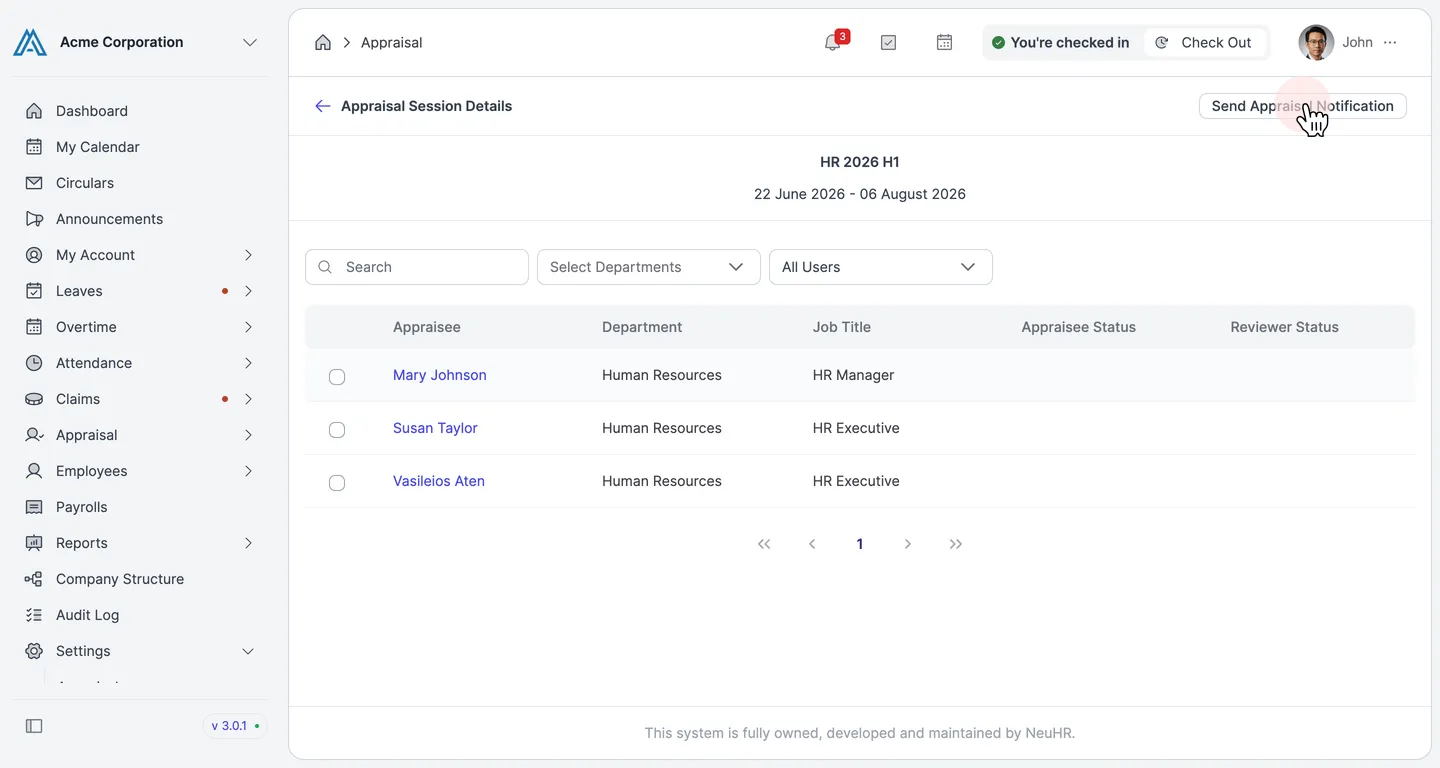The image size is (1440, 768).
Task: Click the Appraisal breadcrumb link
Action: pos(392,42)
